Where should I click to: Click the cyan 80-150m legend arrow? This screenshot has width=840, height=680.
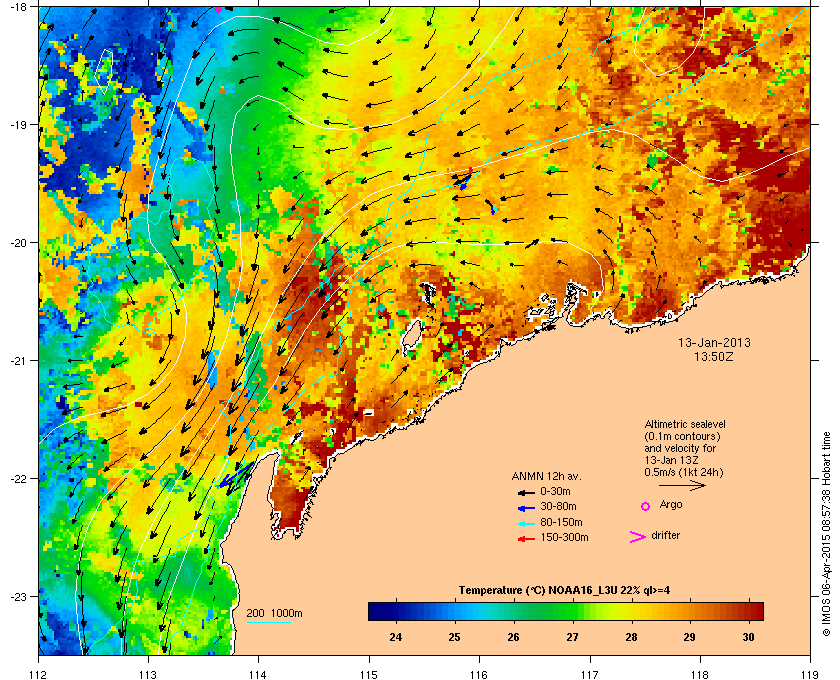tap(526, 523)
